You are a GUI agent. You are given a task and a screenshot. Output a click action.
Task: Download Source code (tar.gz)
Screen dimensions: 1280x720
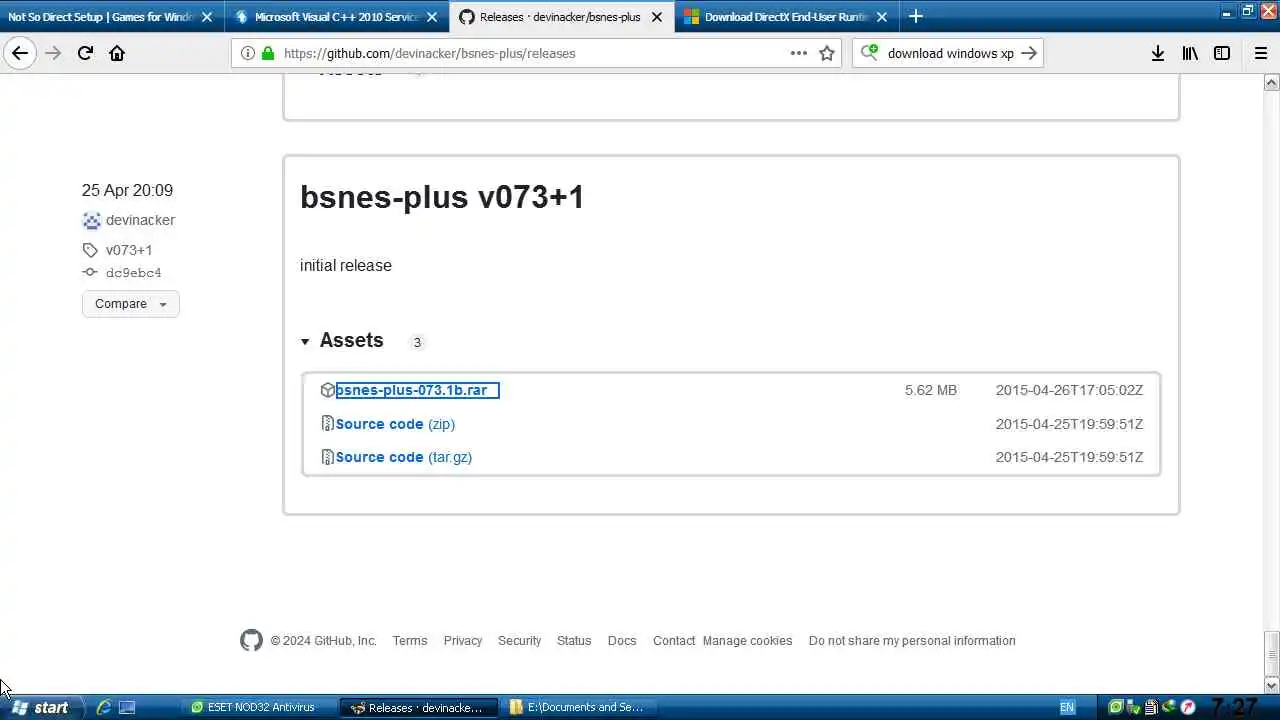403,457
